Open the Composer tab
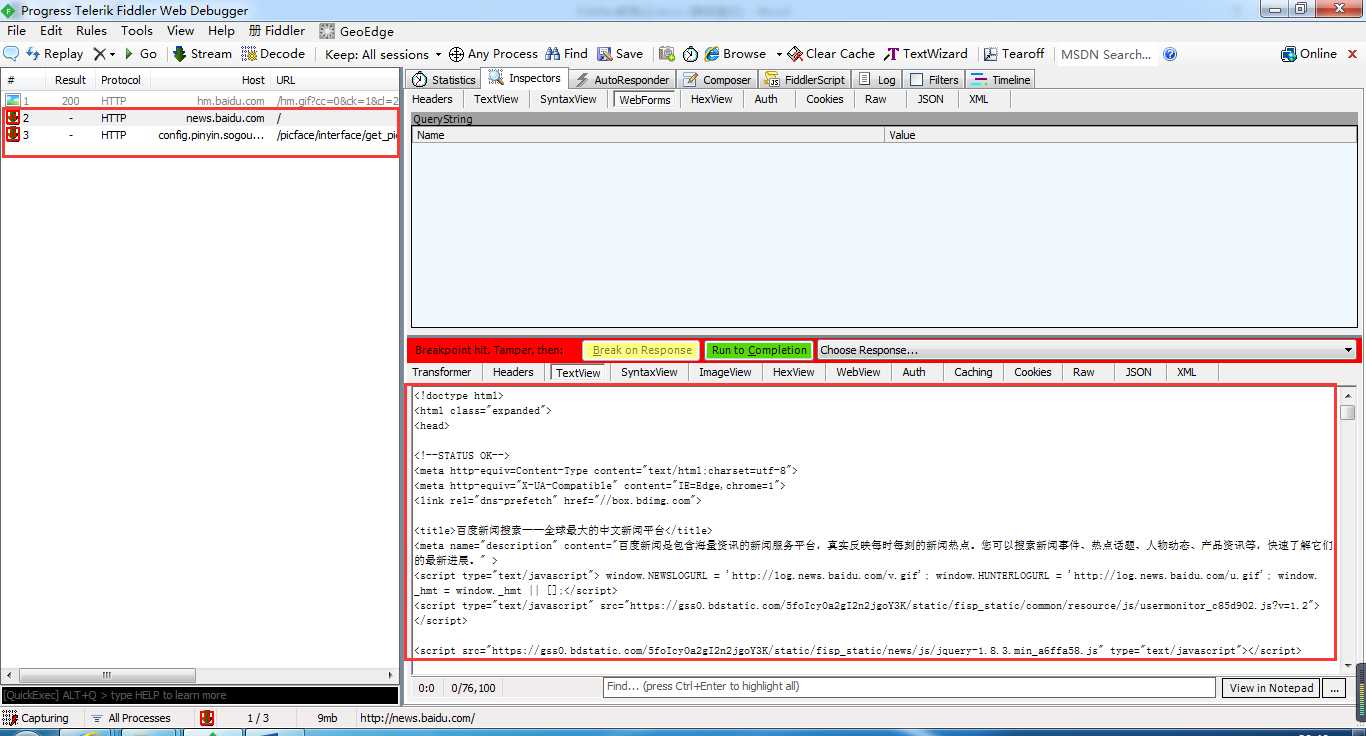Viewport: 1366px width, 736px height. (717, 80)
